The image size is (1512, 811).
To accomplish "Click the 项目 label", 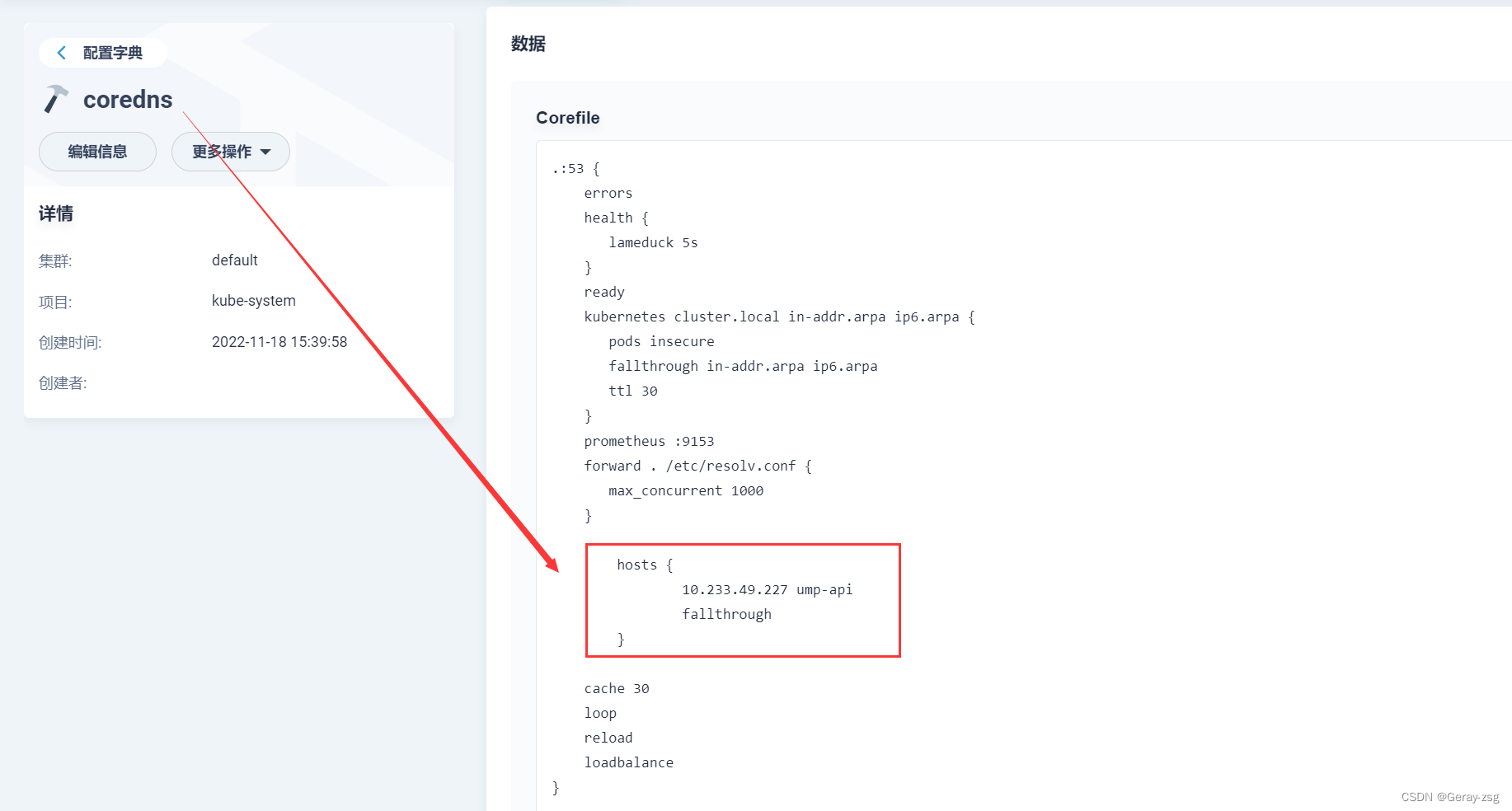I will (x=55, y=302).
